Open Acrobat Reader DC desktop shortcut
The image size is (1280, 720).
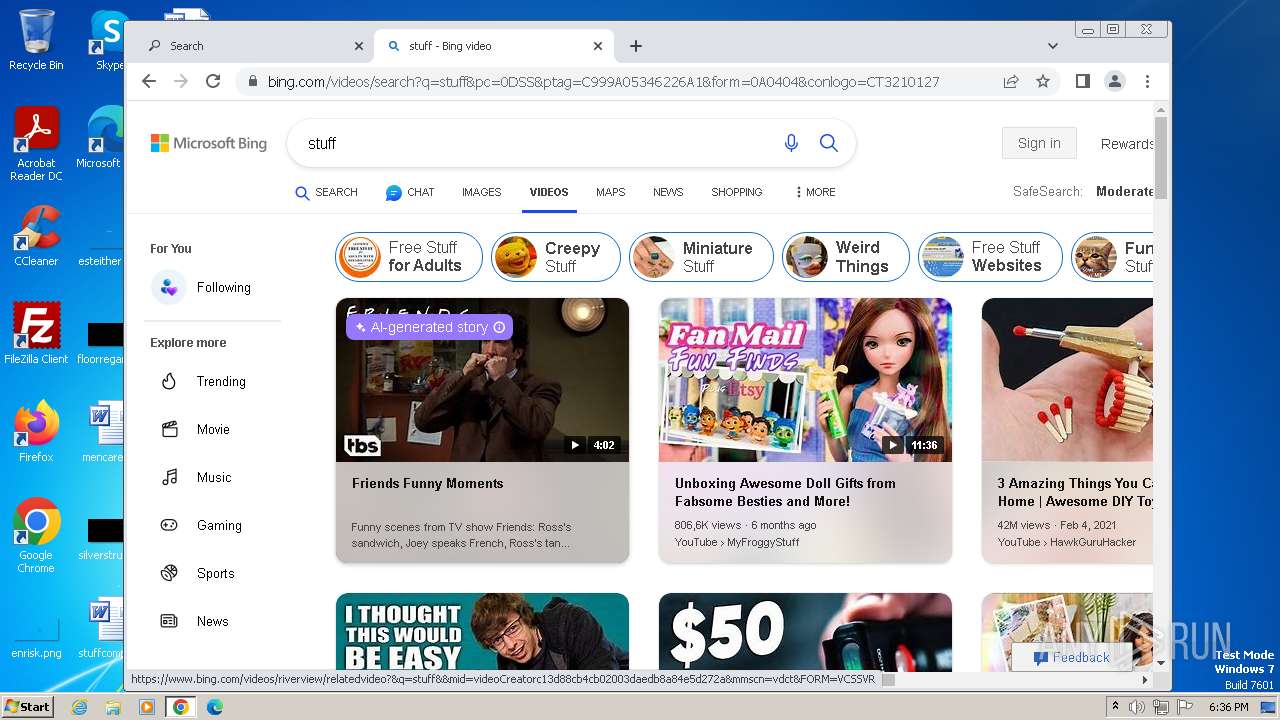[x=36, y=144]
